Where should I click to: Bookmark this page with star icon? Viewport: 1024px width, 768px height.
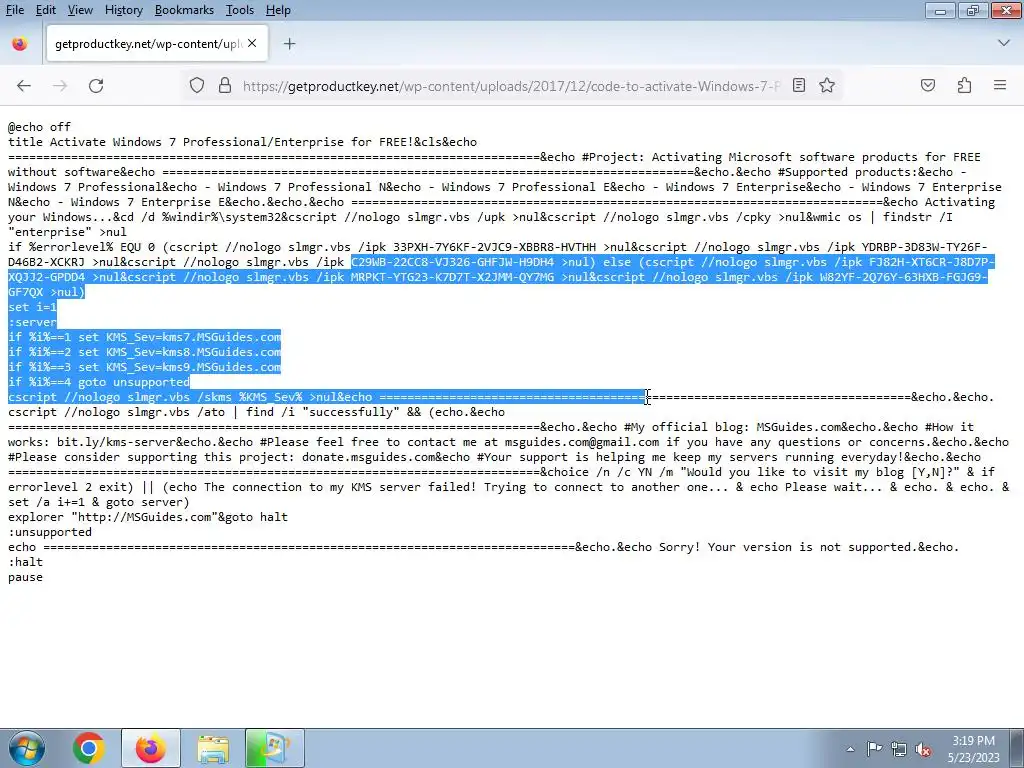827,86
